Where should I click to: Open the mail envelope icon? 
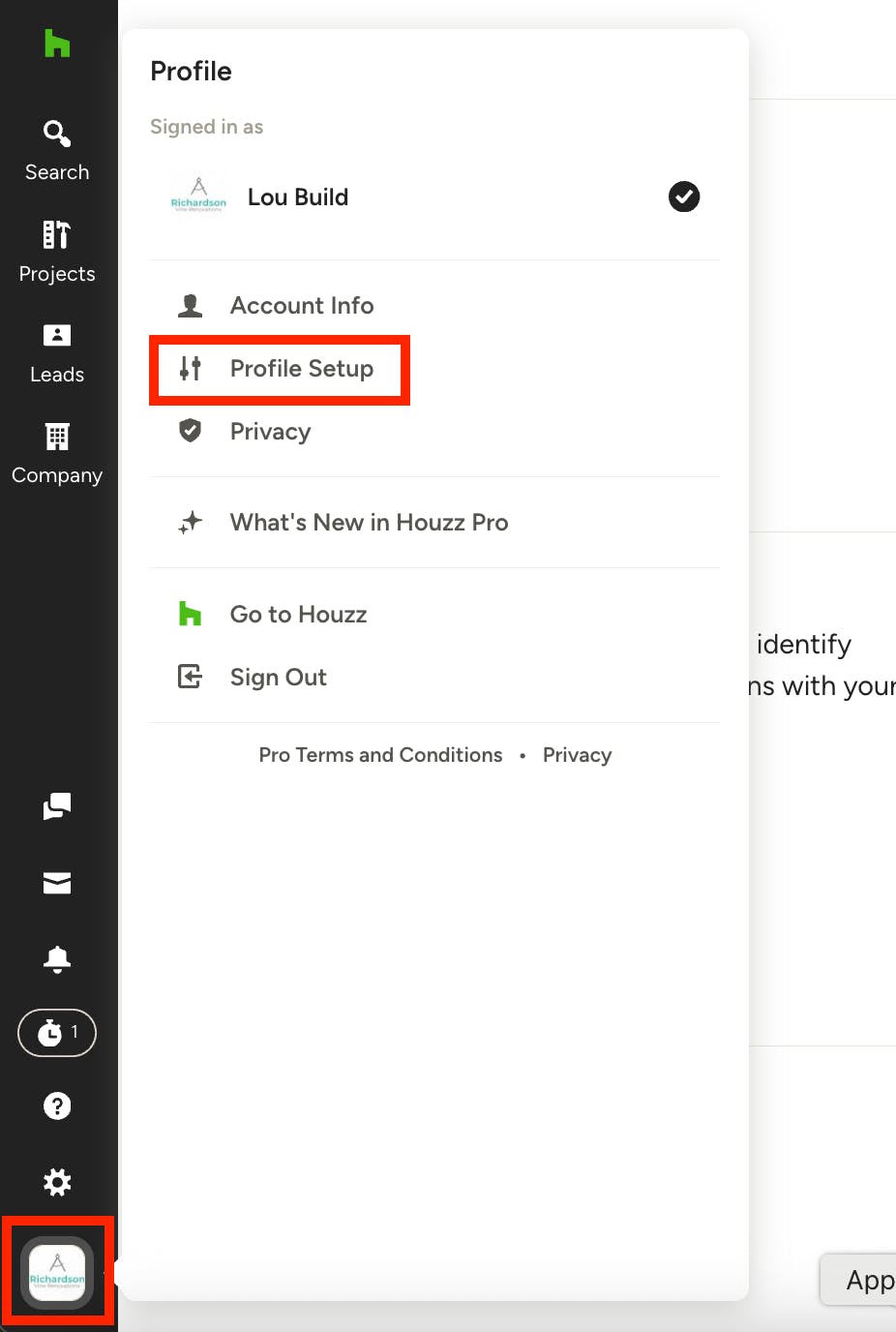click(57, 883)
